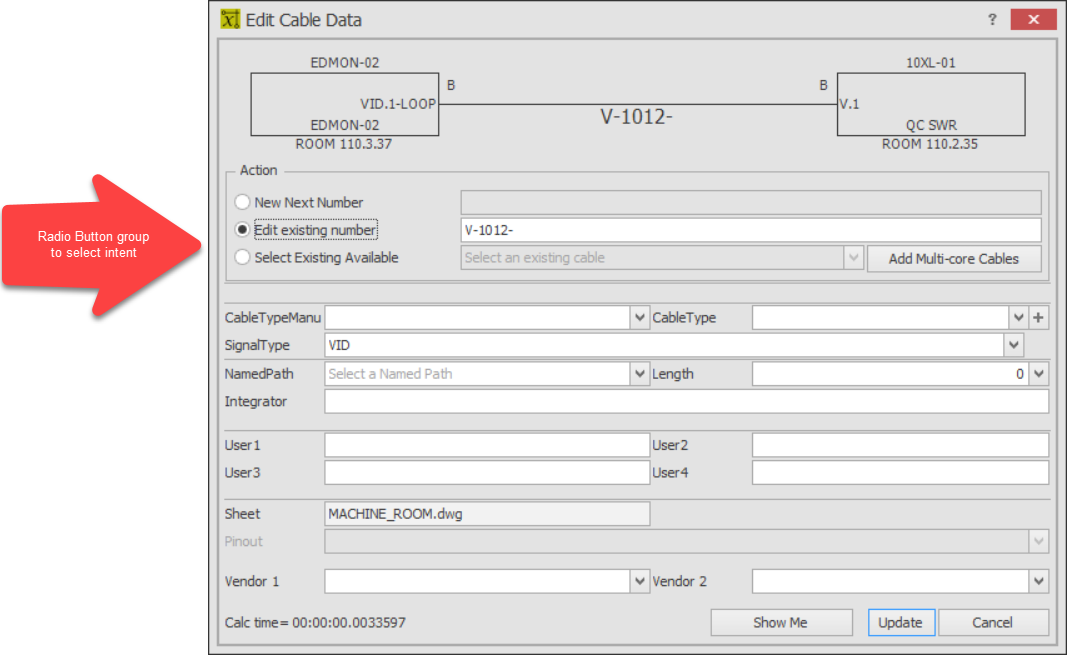Click the help question mark icon
This screenshot has height=655, width=1067.
point(991,20)
